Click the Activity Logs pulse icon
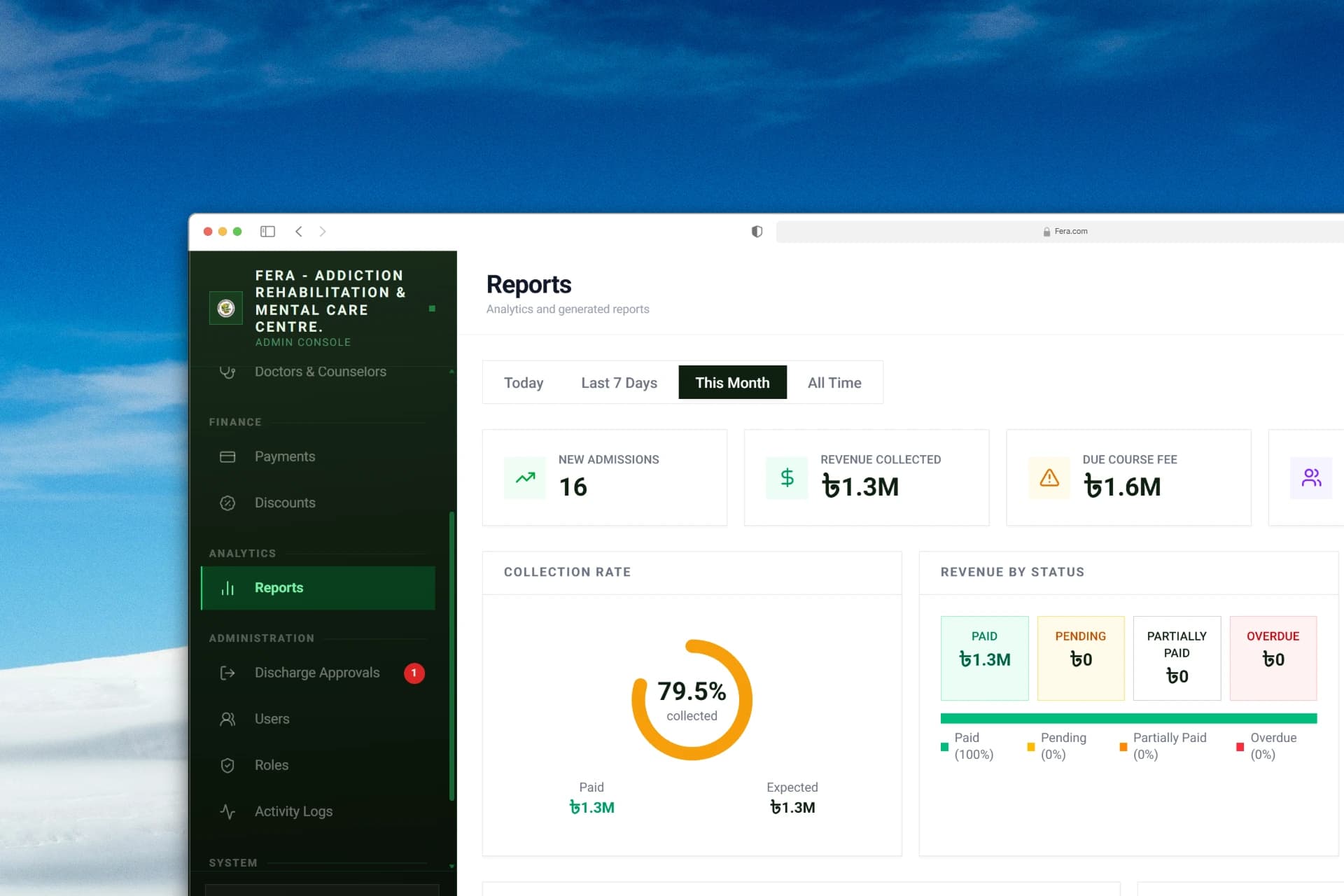 coord(227,811)
